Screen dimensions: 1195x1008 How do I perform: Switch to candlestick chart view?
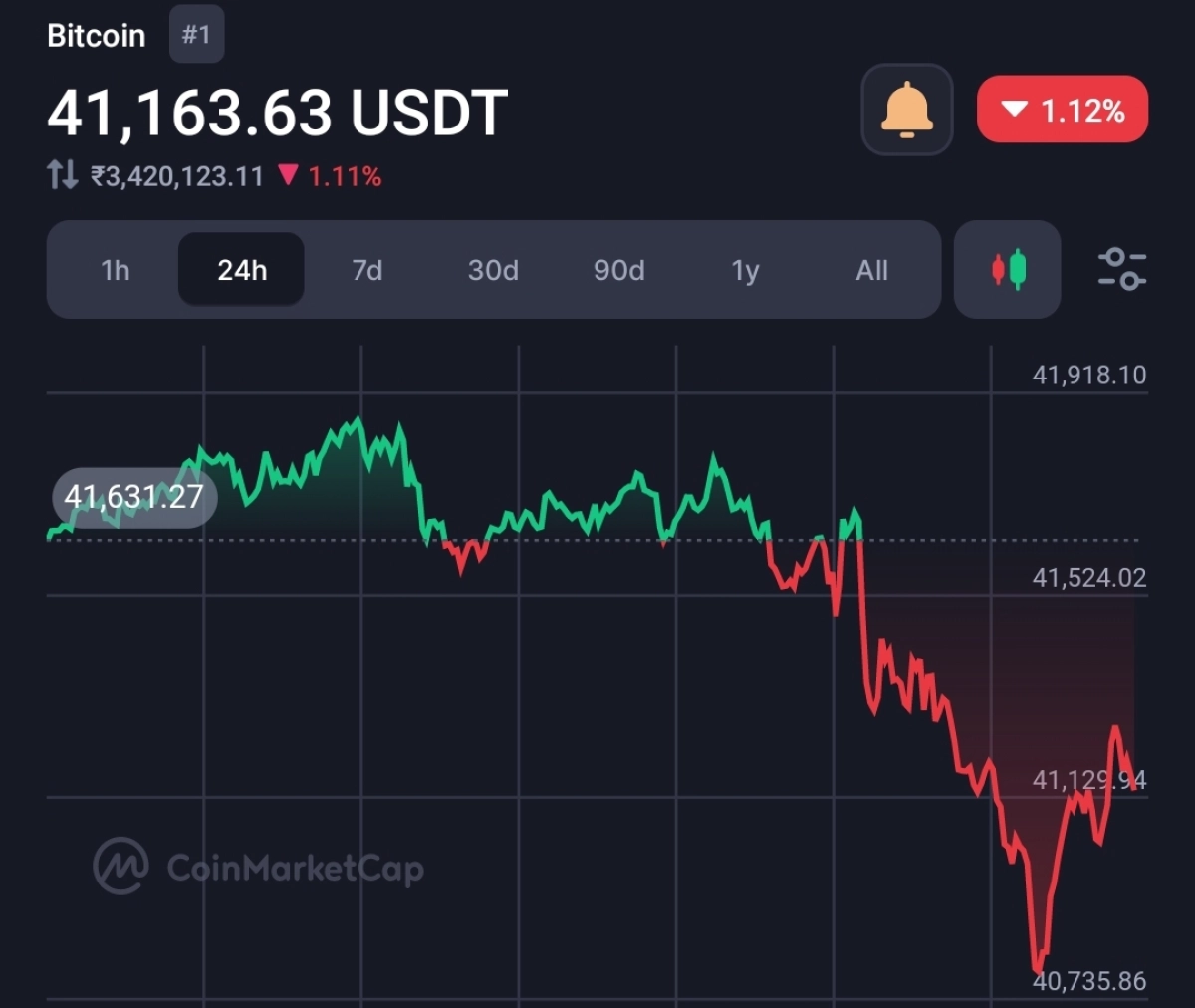click(x=1007, y=270)
